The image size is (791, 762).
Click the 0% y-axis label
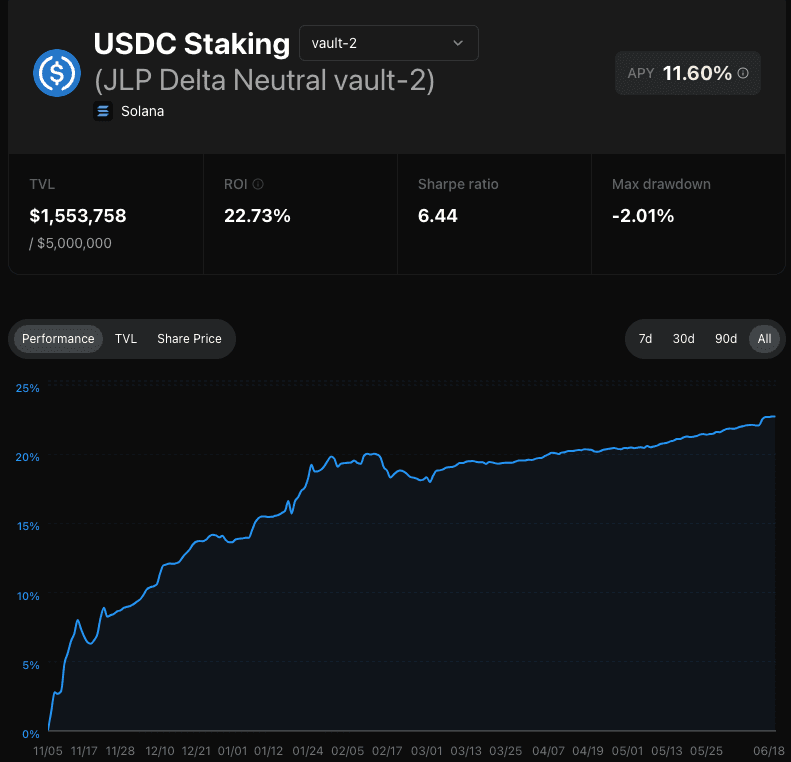[31, 734]
